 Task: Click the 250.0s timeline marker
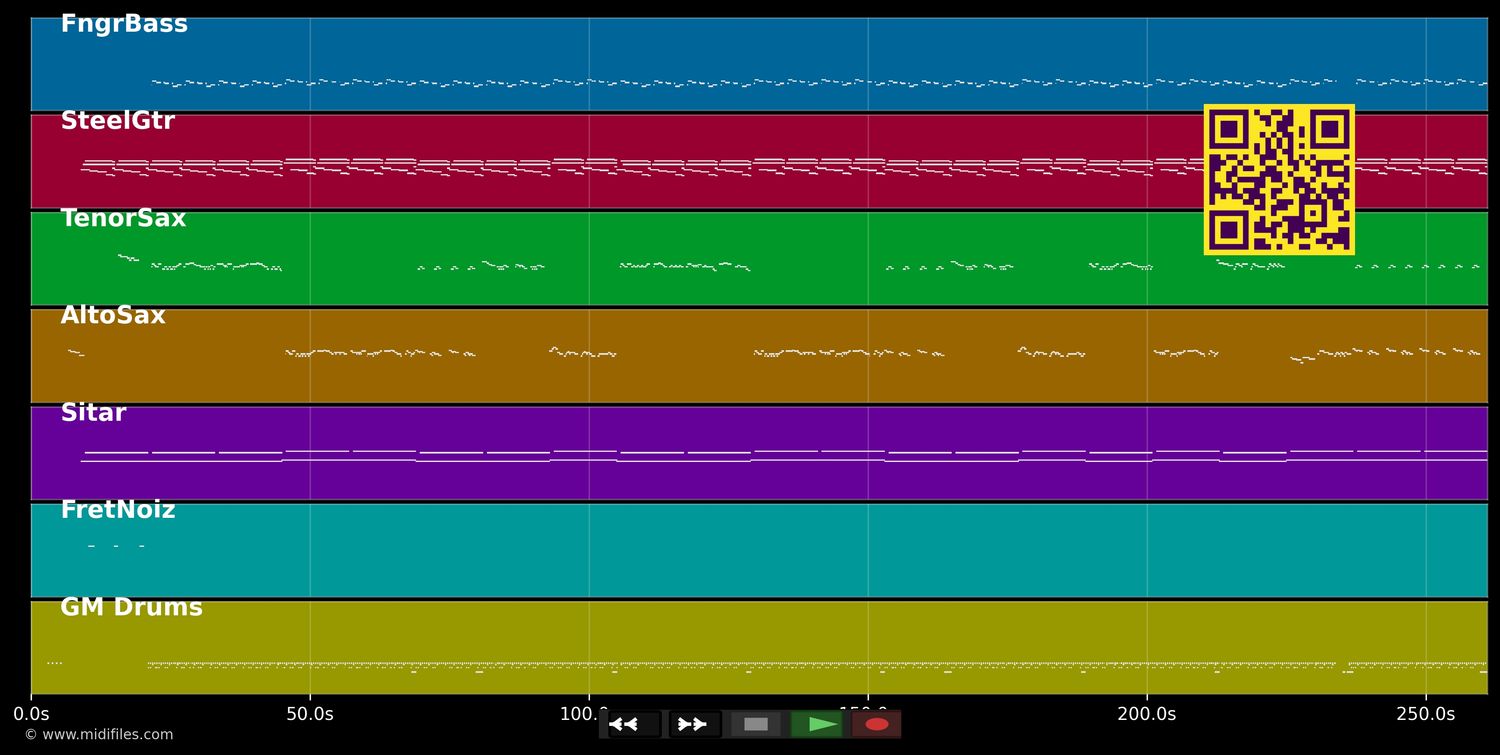[x=1426, y=714]
